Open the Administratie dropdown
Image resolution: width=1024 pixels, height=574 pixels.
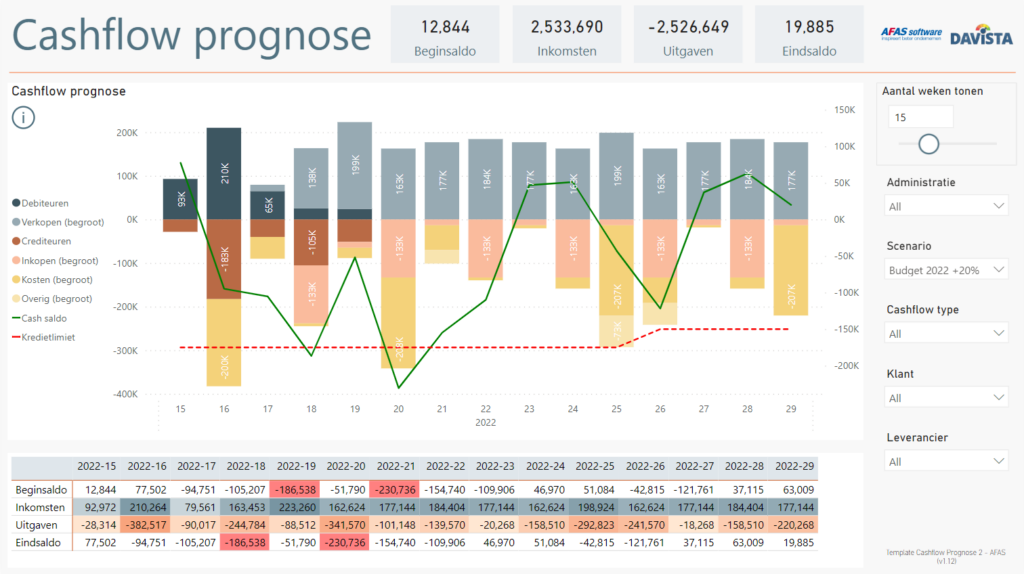pos(946,206)
